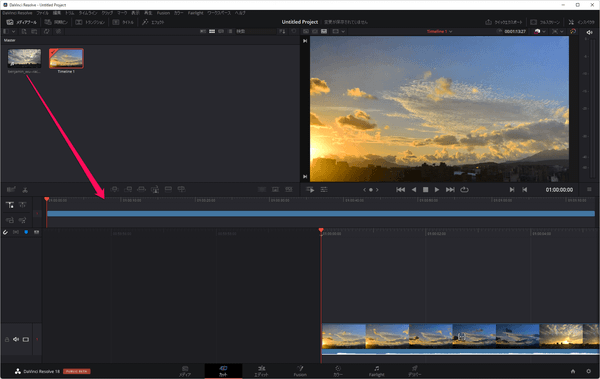Open the 編集 (Edit) menu

[57, 13]
